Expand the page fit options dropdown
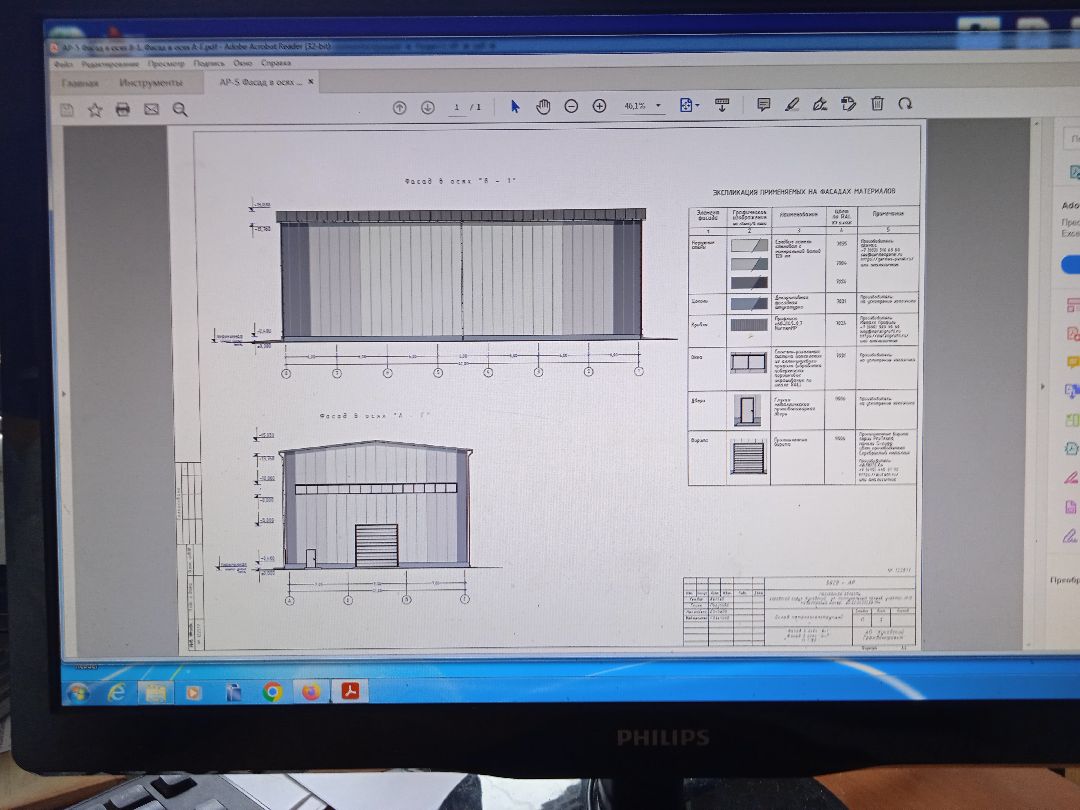 coord(697,105)
